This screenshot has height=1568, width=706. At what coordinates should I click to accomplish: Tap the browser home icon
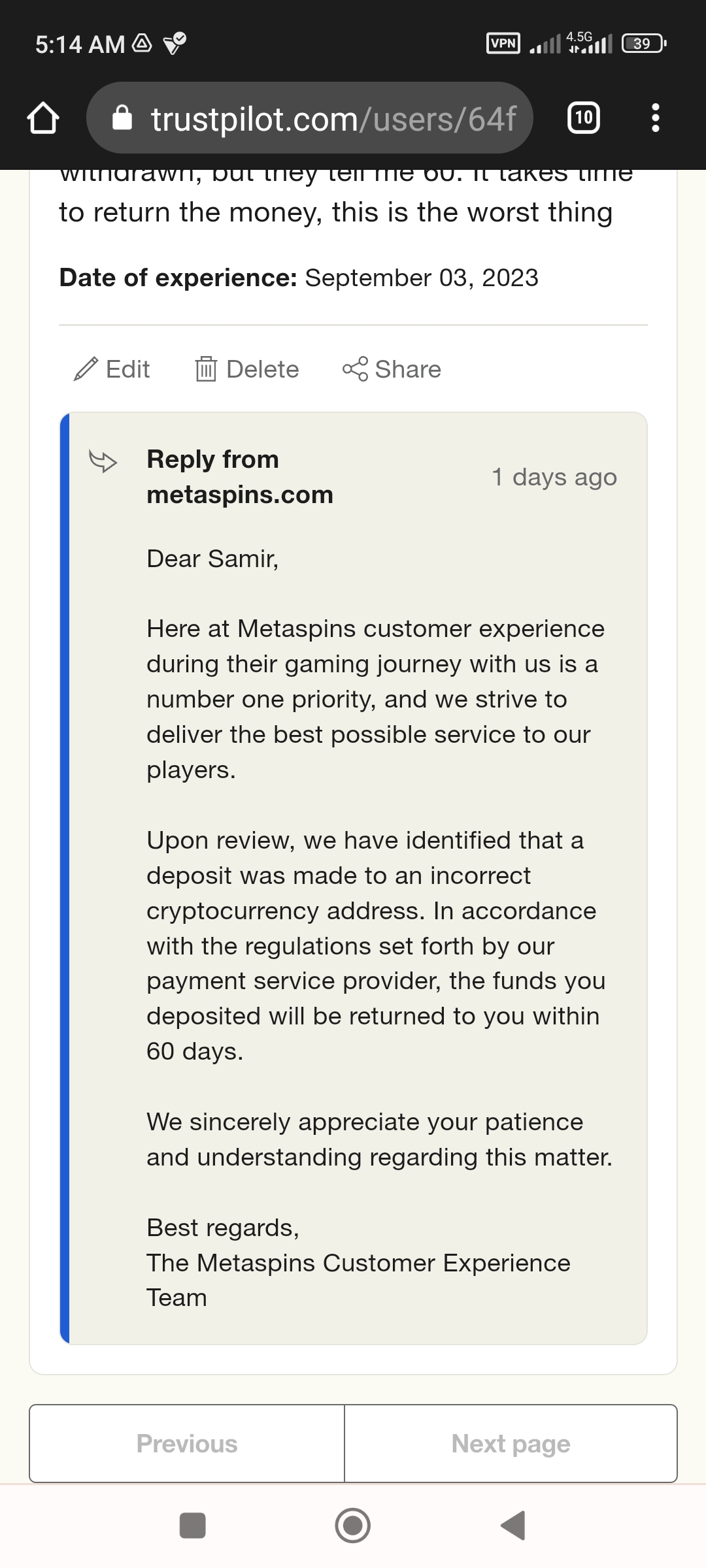[43, 118]
